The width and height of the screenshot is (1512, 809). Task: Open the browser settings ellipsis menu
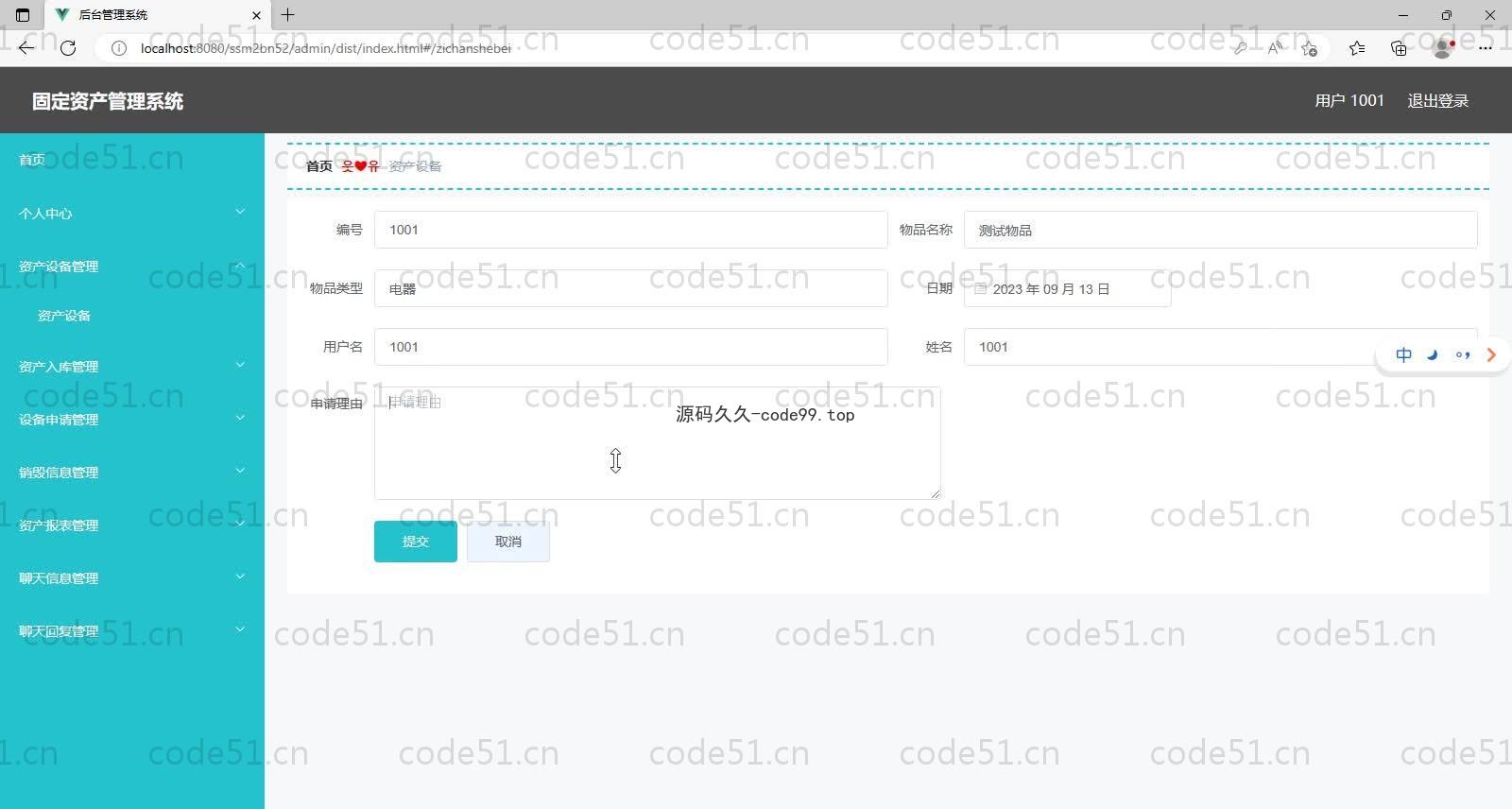point(1486,48)
